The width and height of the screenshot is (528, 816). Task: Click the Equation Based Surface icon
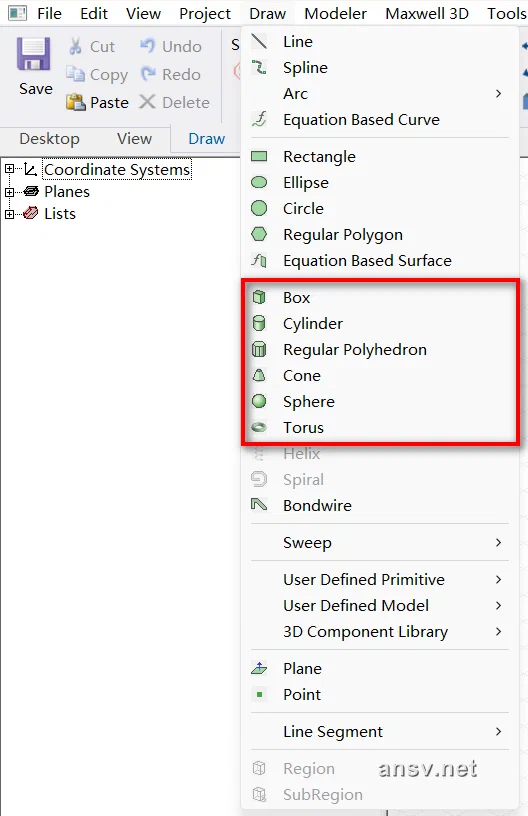click(x=259, y=260)
